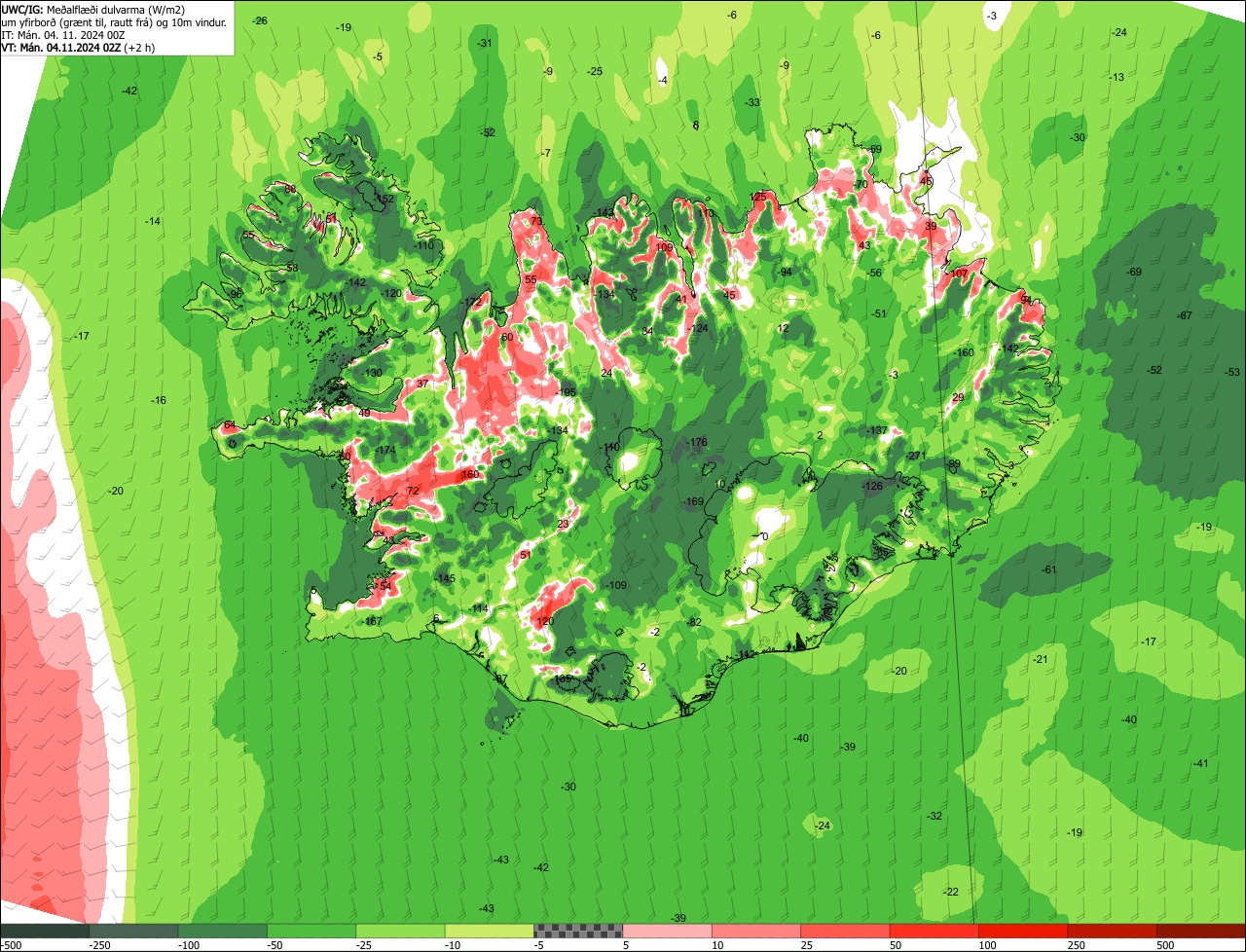Viewport: 1246px width, 952px height.
Task: Pick the pale pink legend swatch between 5 and 10
Action: [x=668, y=931]
